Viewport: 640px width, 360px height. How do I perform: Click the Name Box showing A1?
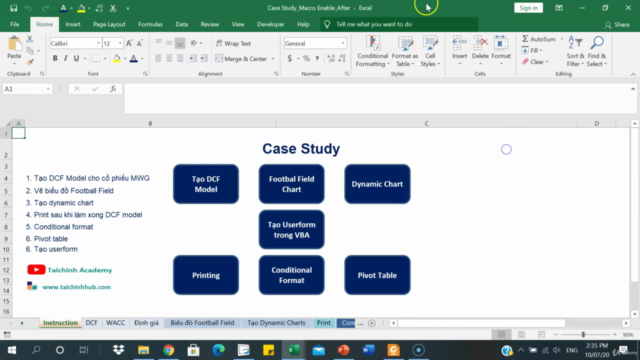click(27, 89)
